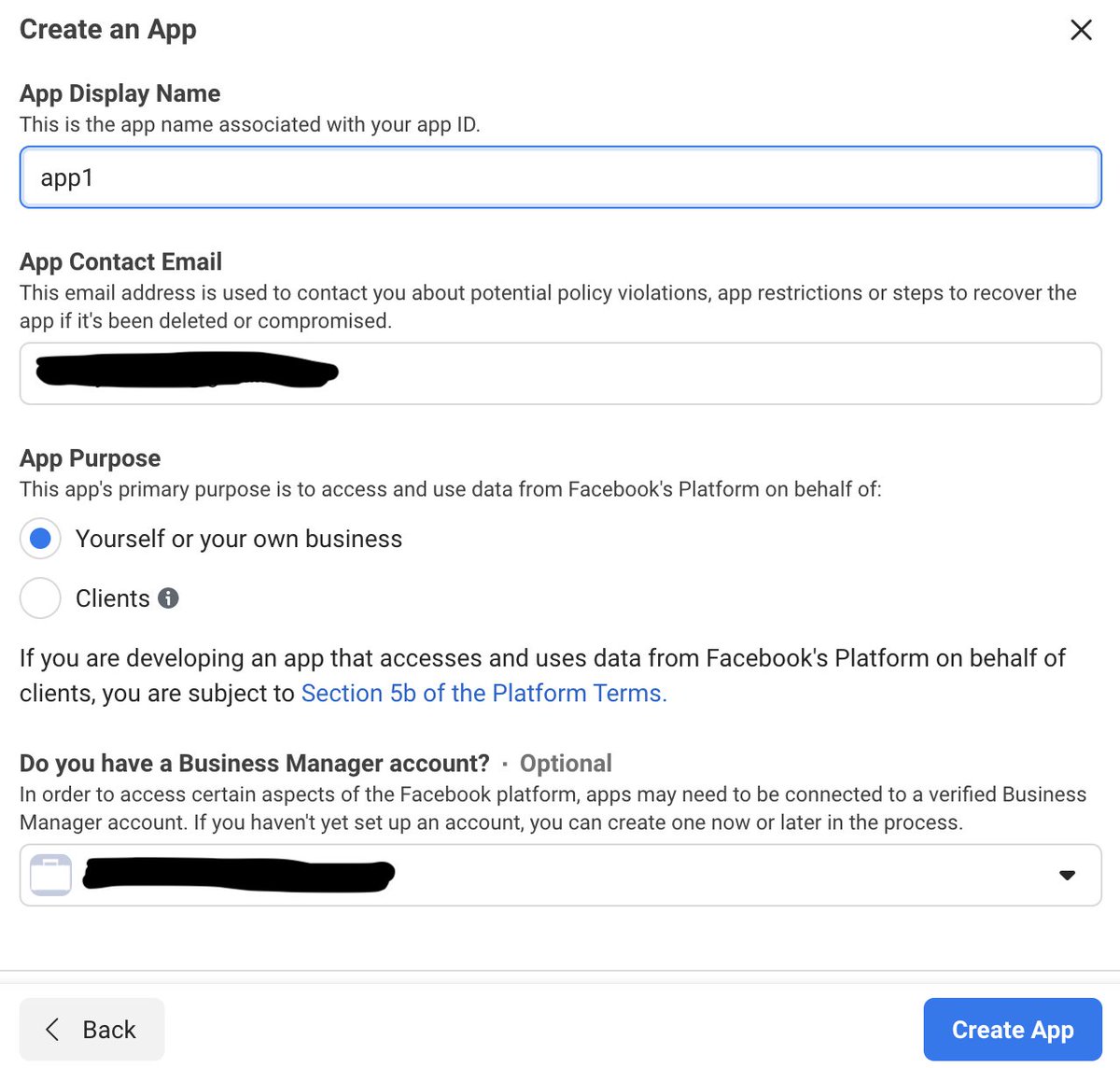Screen dimensions: 1120x1068
Task: Click the back chevron icon on Back button
Action: [52, 1029]
